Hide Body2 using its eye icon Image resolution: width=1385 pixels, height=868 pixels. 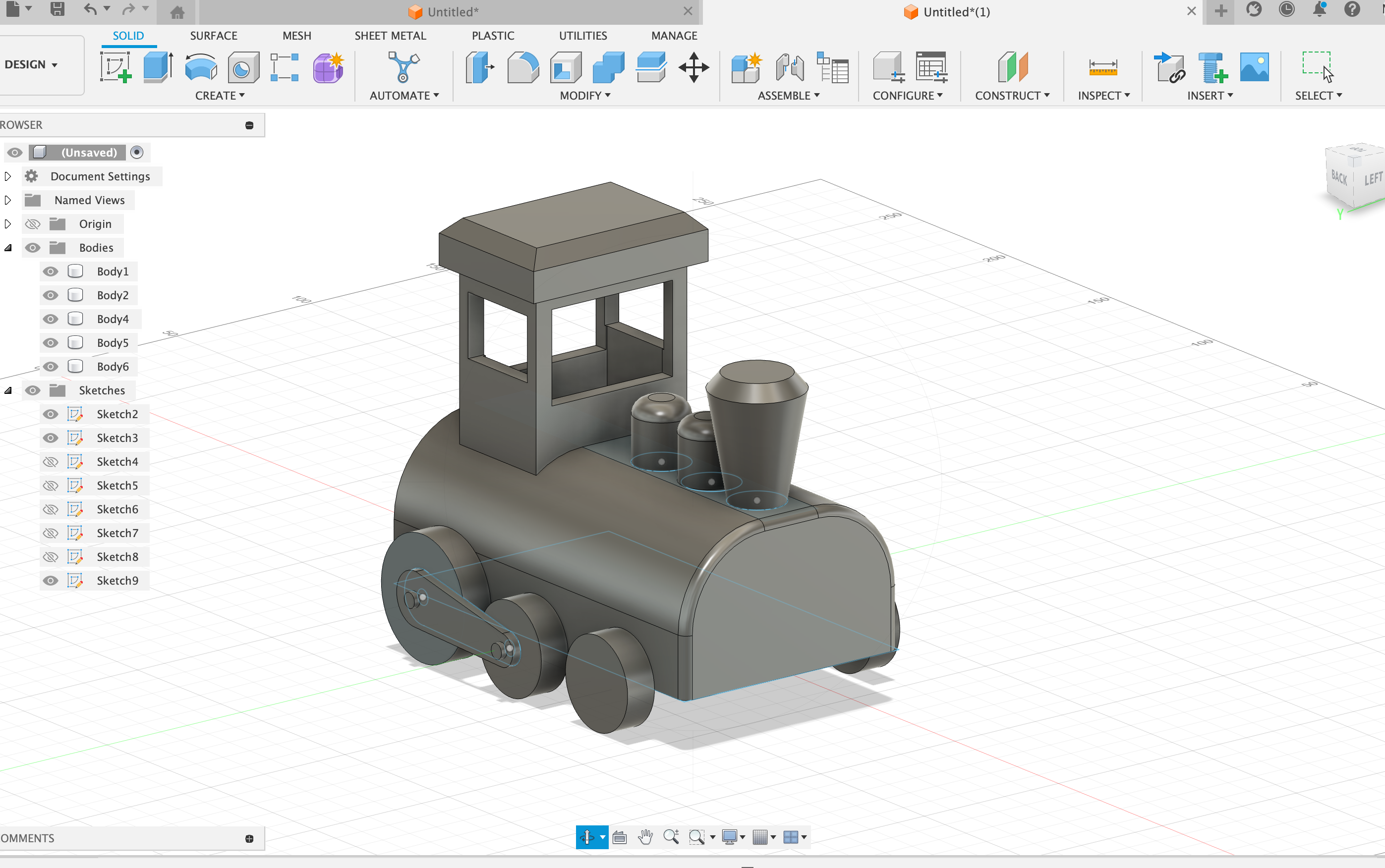tap(51, 295)
